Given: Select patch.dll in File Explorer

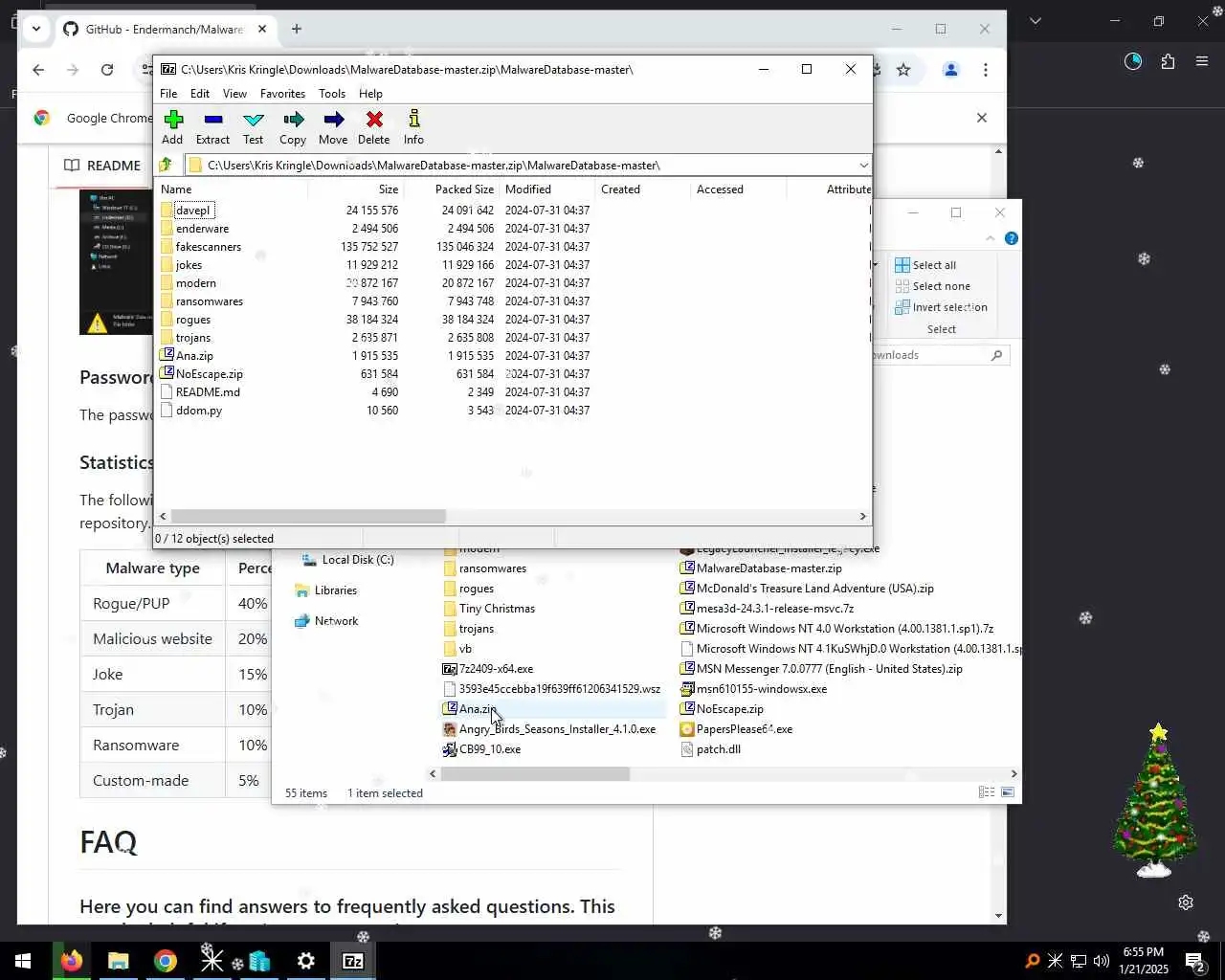Looking at the screenshot, I should click(x=710, y=749).
